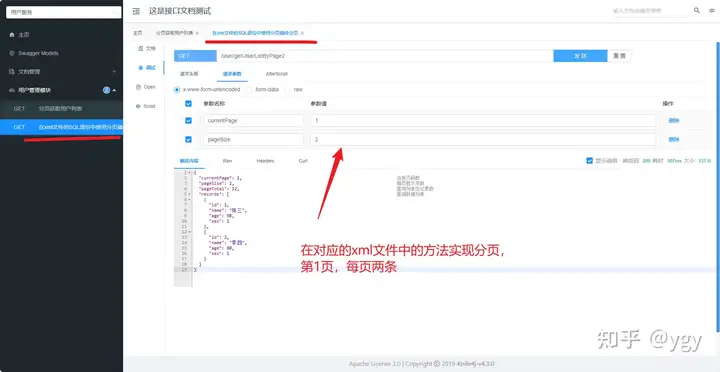Viewport: 720px width, 372px height.
Task: Collapse the JSON root fold arrow on line 1
Action: pyautogui.click(x=190, y=173)
